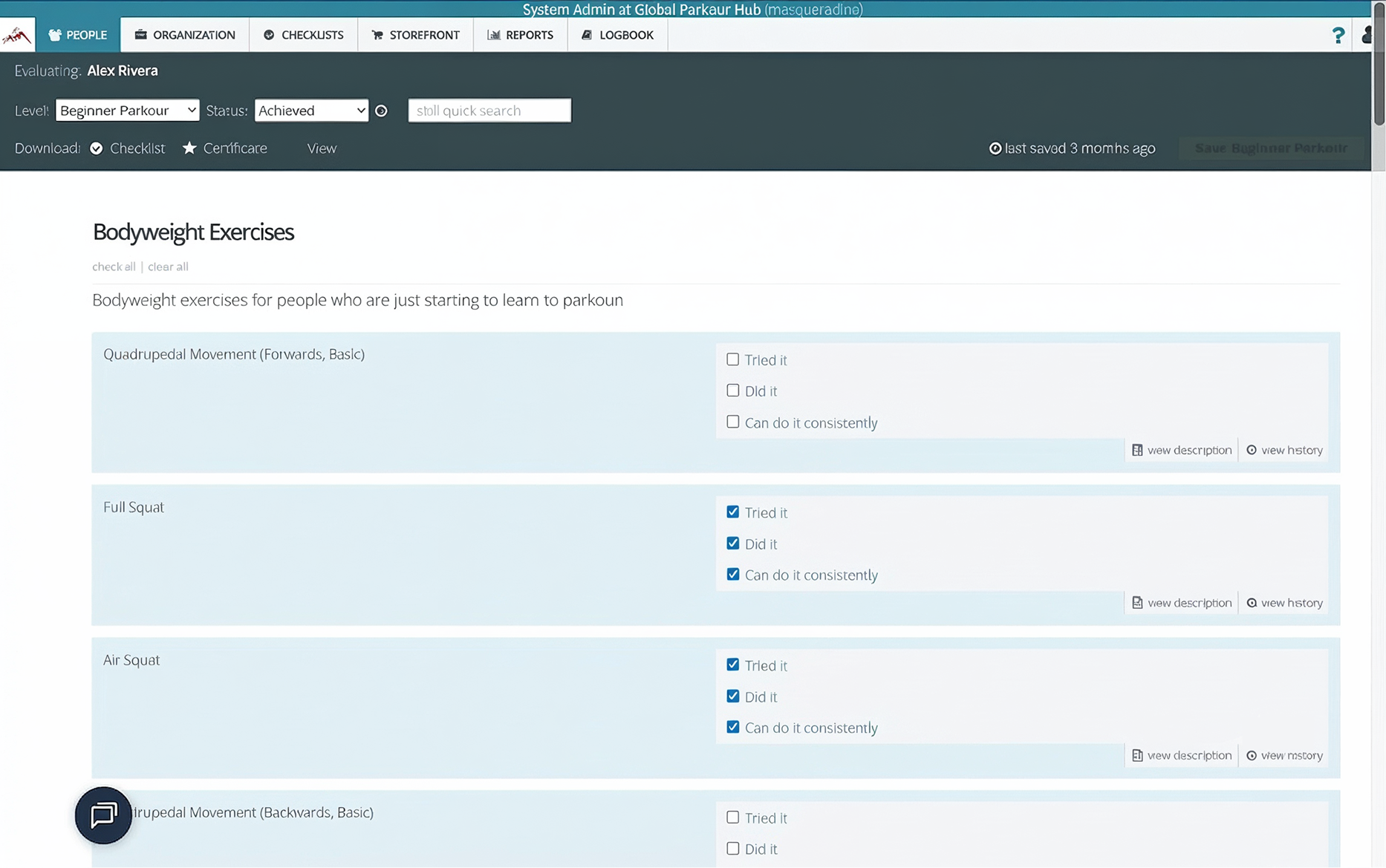1386x868 pixels.
Task: Click clear all under Bodyweight Exercises
Action: [x=168, y=267]
